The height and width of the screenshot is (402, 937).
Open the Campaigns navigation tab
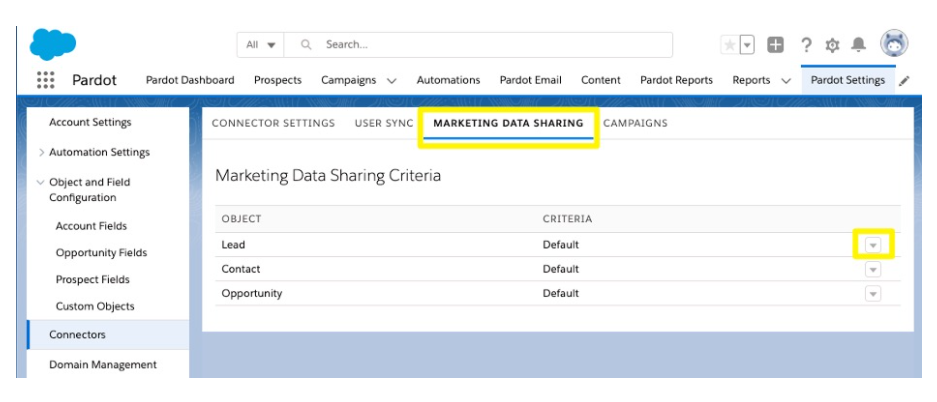click(x=348, y=80)
